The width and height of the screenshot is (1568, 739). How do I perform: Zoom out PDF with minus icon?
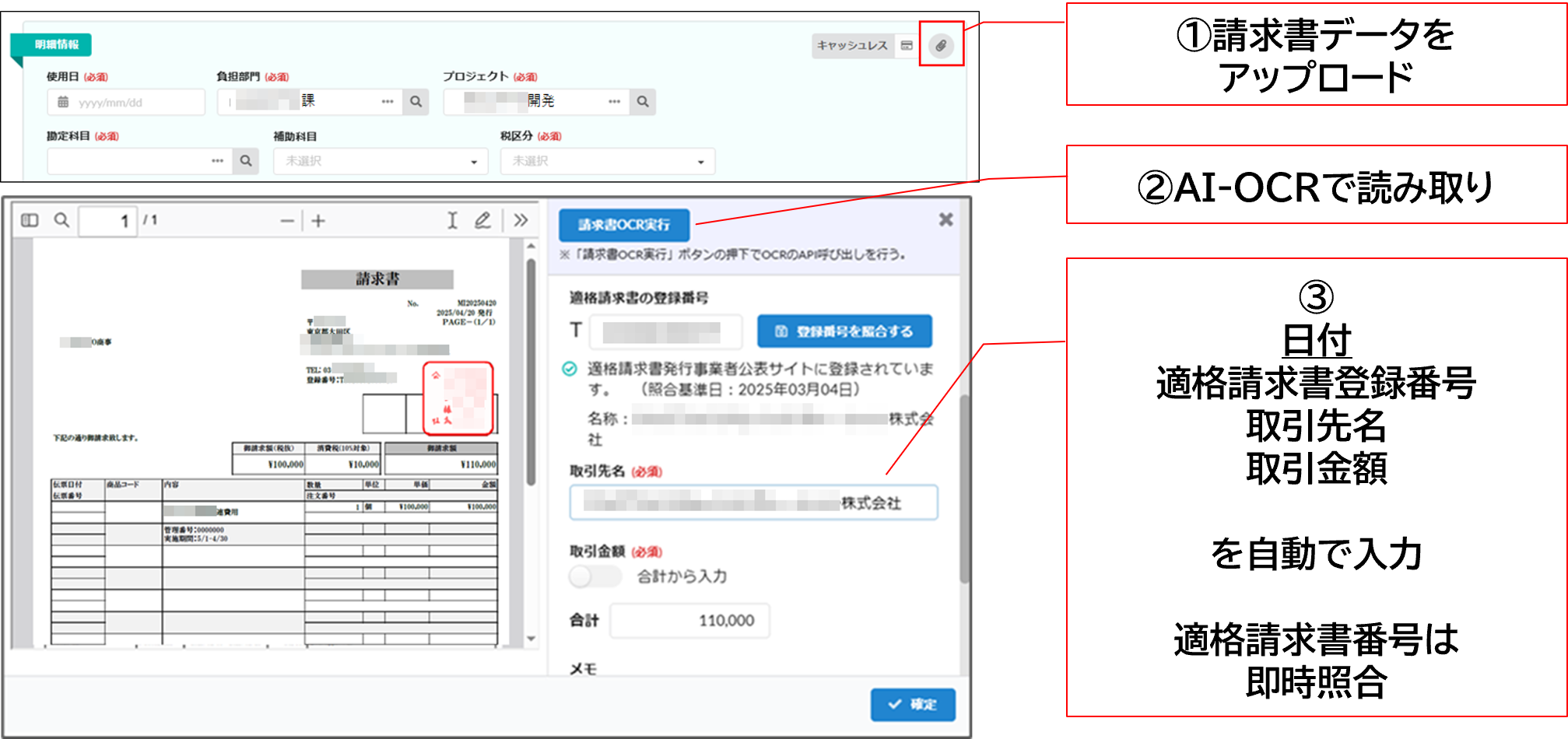tap(287, 222)
